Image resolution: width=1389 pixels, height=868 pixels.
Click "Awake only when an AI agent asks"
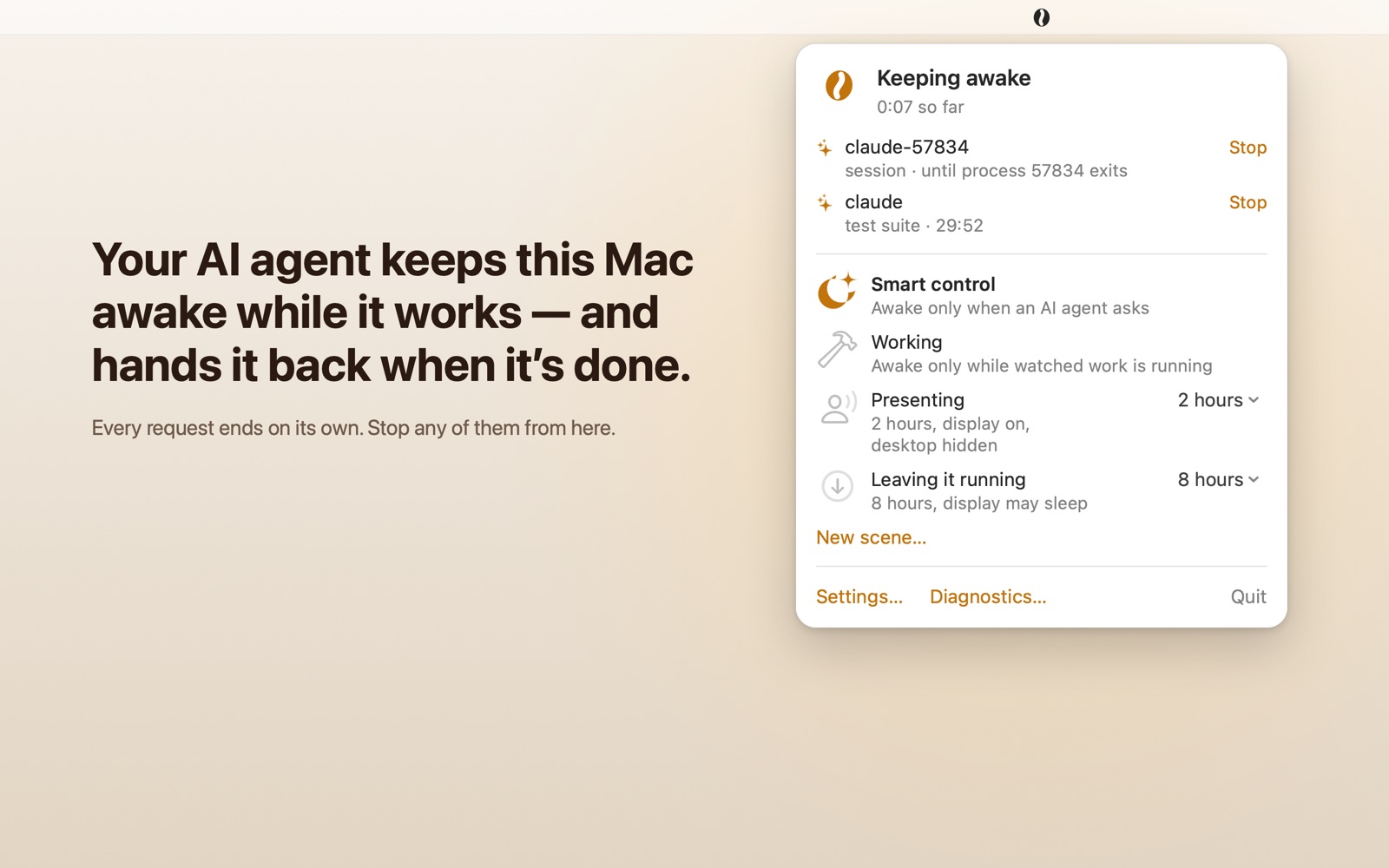pyautogui.click(x=1010, y=308)
